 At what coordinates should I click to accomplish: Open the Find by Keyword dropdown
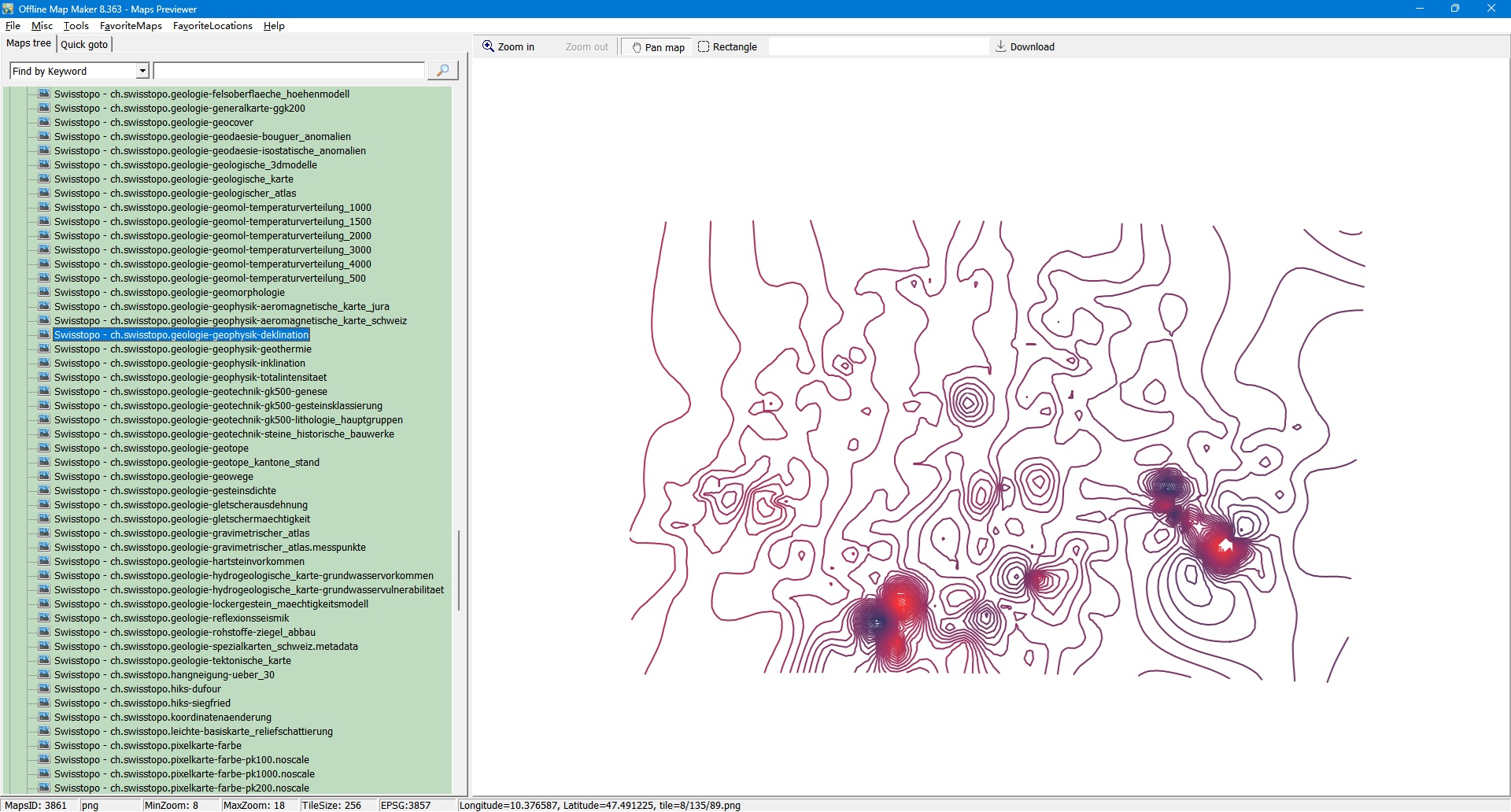pyautogui.click(x=142, y=71)
